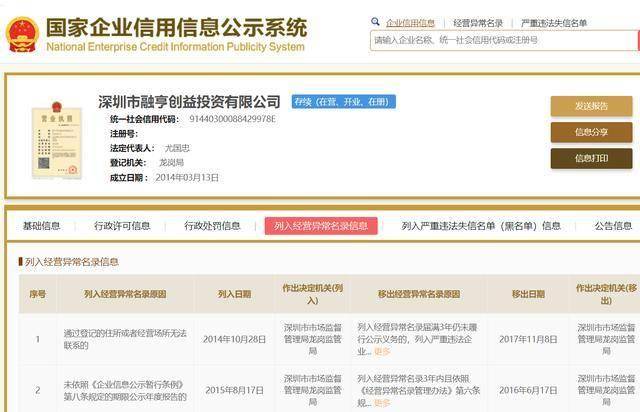Click 更多 link in table row 2
640x412 pixels.
pyautogui.click(x=382, y=403)
